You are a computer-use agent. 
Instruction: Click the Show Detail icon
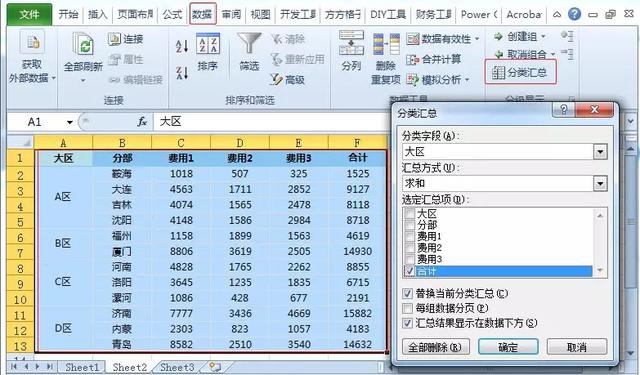click(567, 36)
